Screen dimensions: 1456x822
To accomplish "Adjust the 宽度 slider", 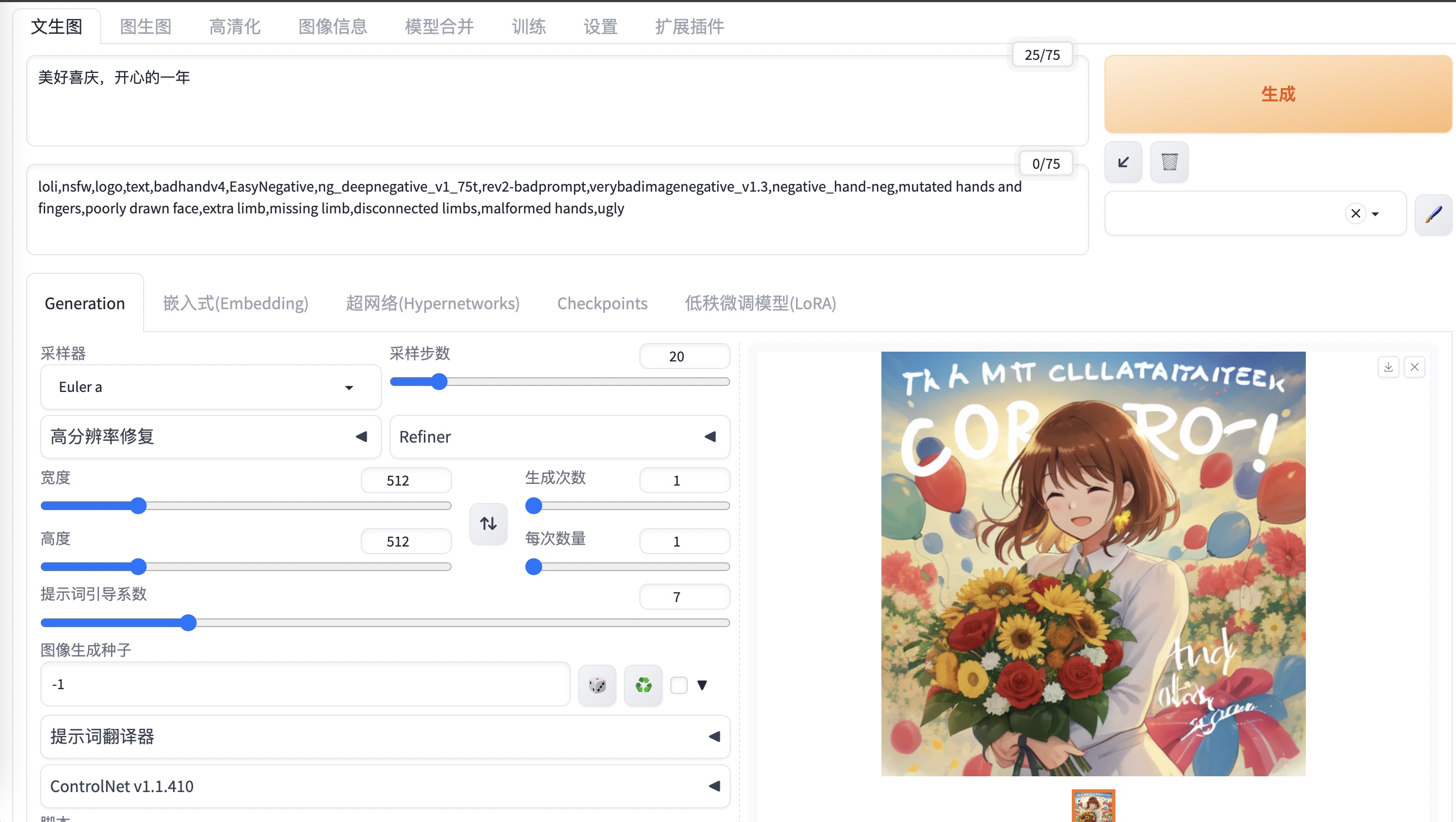I will [x=246, y=505].
